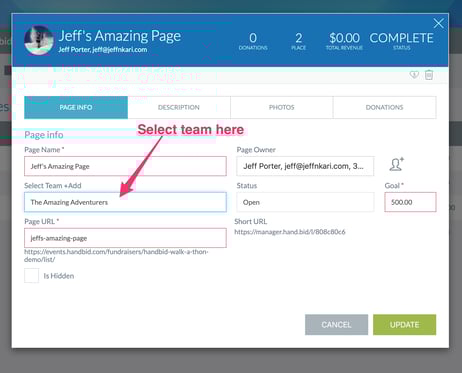Open the Select Team dropdown
The height and width of the screenshot is (373, 462).
pyautogui.click(x=125, y=202)
